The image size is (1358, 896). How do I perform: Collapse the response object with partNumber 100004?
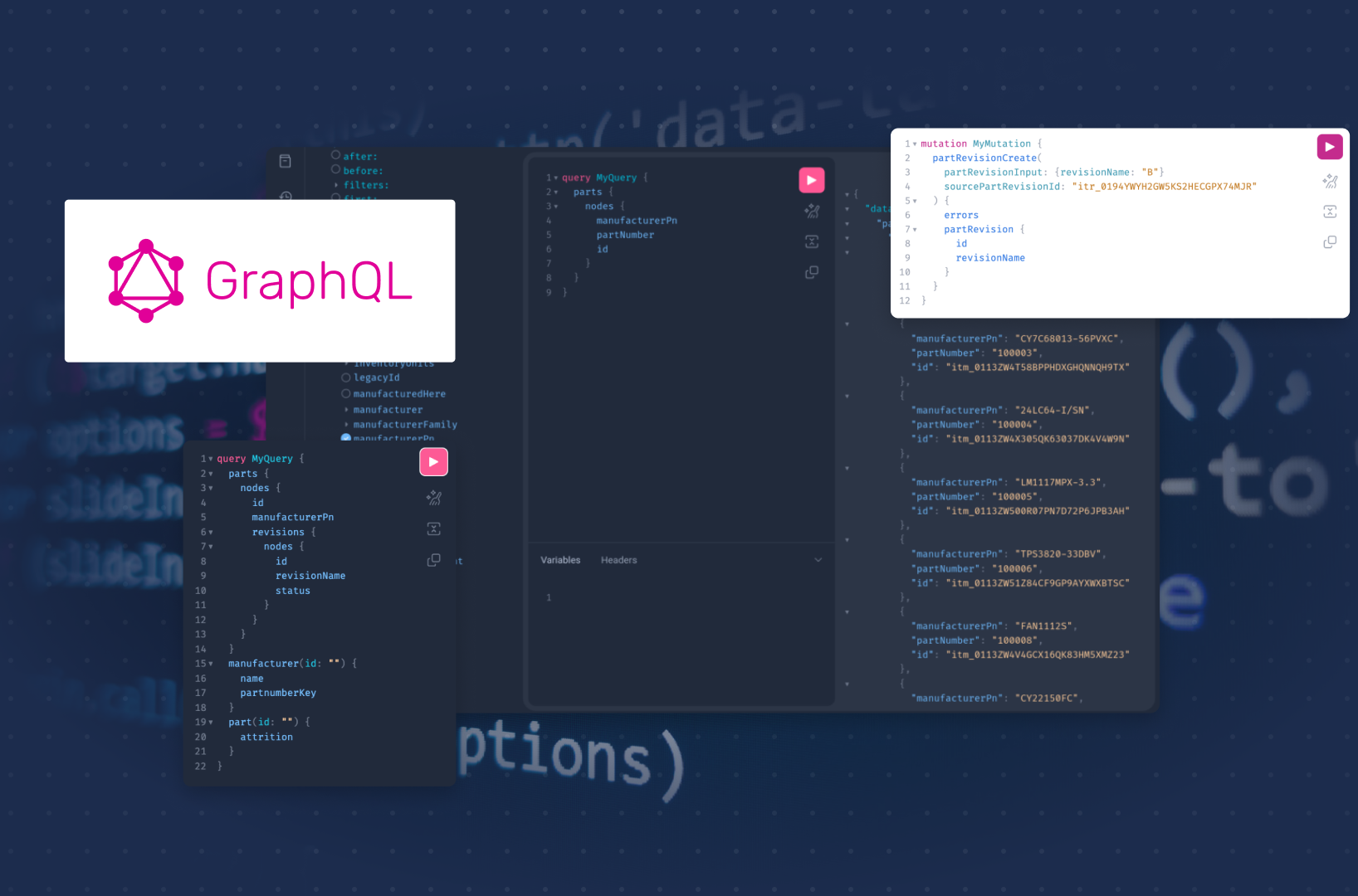click(x=847, y=396)
